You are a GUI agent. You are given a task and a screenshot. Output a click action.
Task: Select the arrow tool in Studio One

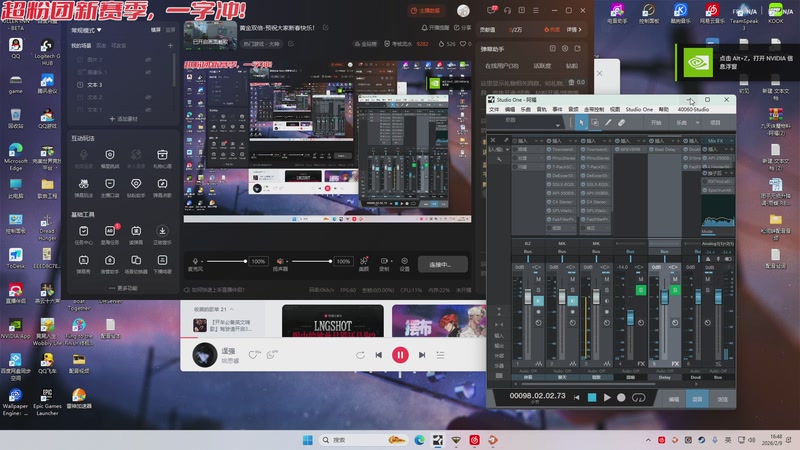pyautogui.click(x=581, y=122)
